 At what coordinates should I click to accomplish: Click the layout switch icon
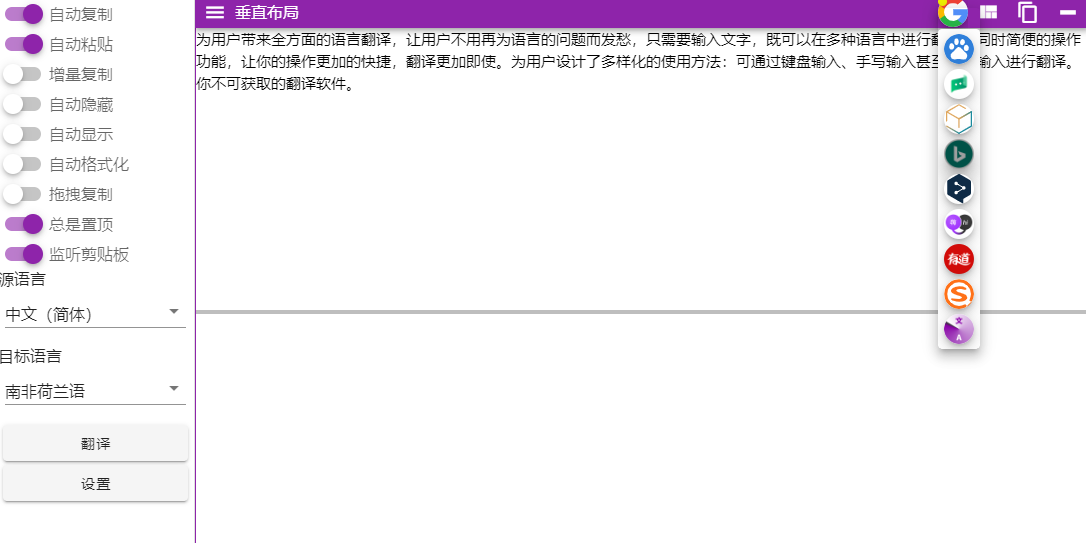989,12
